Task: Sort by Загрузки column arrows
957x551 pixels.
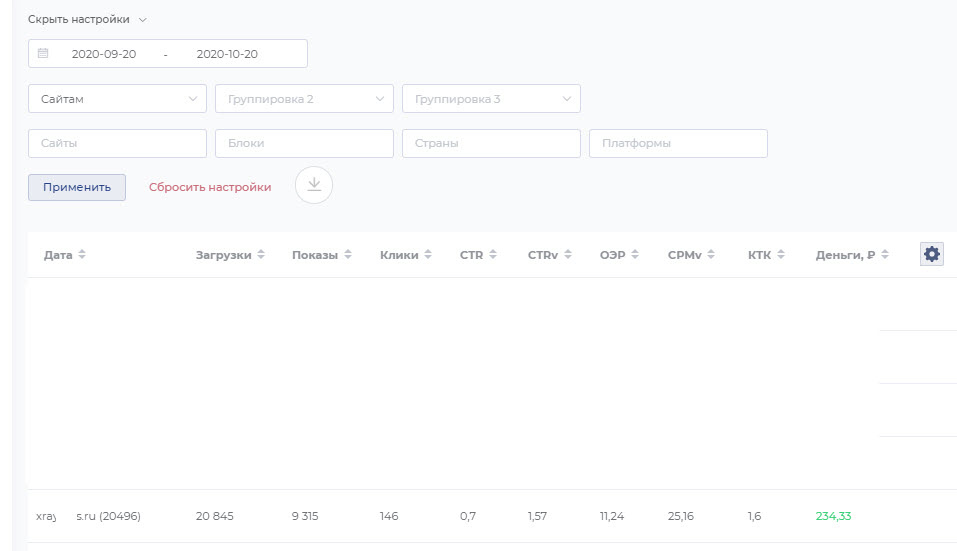Action: (261, 256)
